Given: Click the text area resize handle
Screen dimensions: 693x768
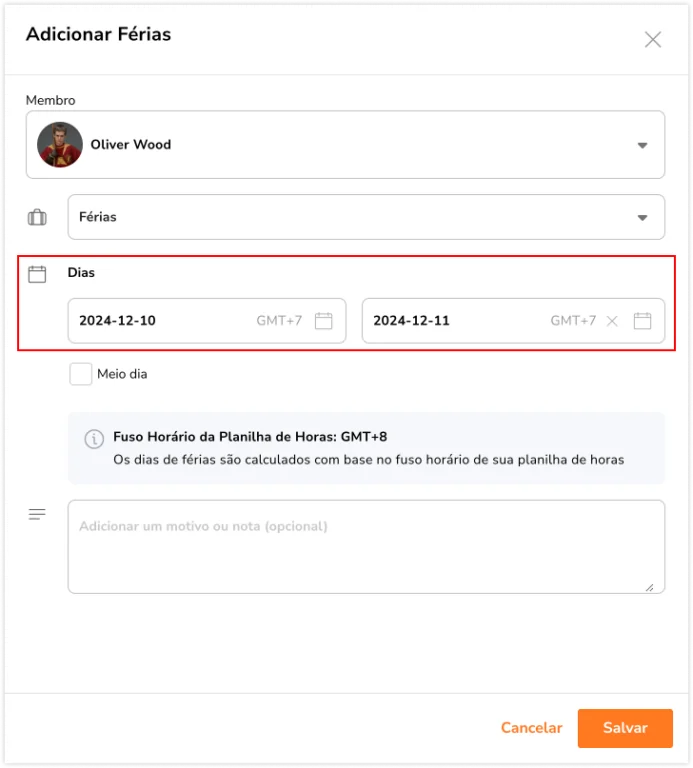Looking at the screenshot, I should click(x=649, y=587).
